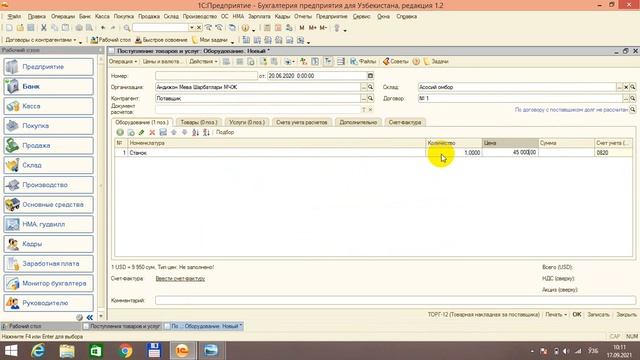Screen dimensions: 640x360
Task: Switch to the Услуги (0 поз.) tab
Action: pos(247,122)
